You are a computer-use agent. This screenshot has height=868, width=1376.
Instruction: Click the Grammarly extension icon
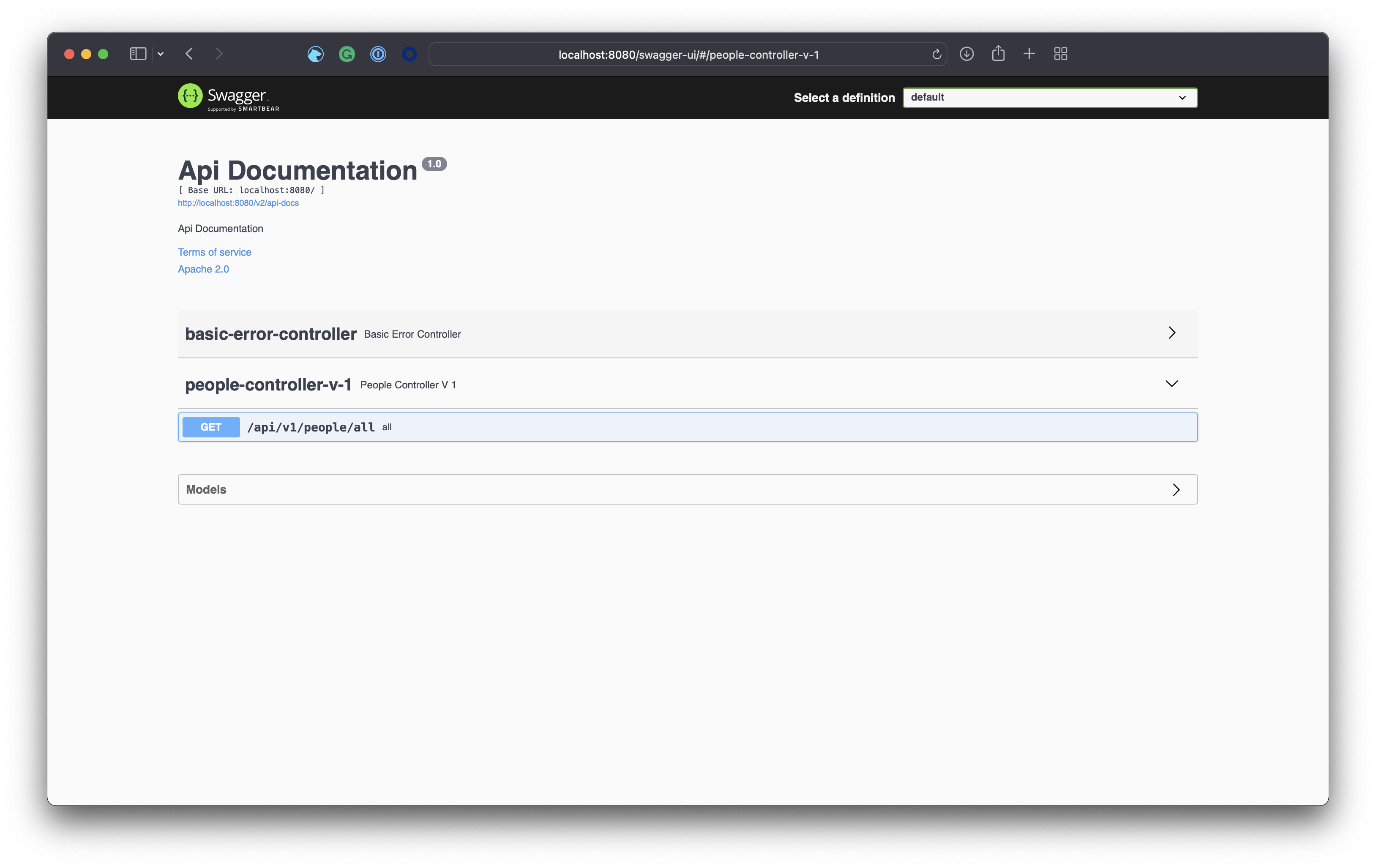tap(347, 54)
